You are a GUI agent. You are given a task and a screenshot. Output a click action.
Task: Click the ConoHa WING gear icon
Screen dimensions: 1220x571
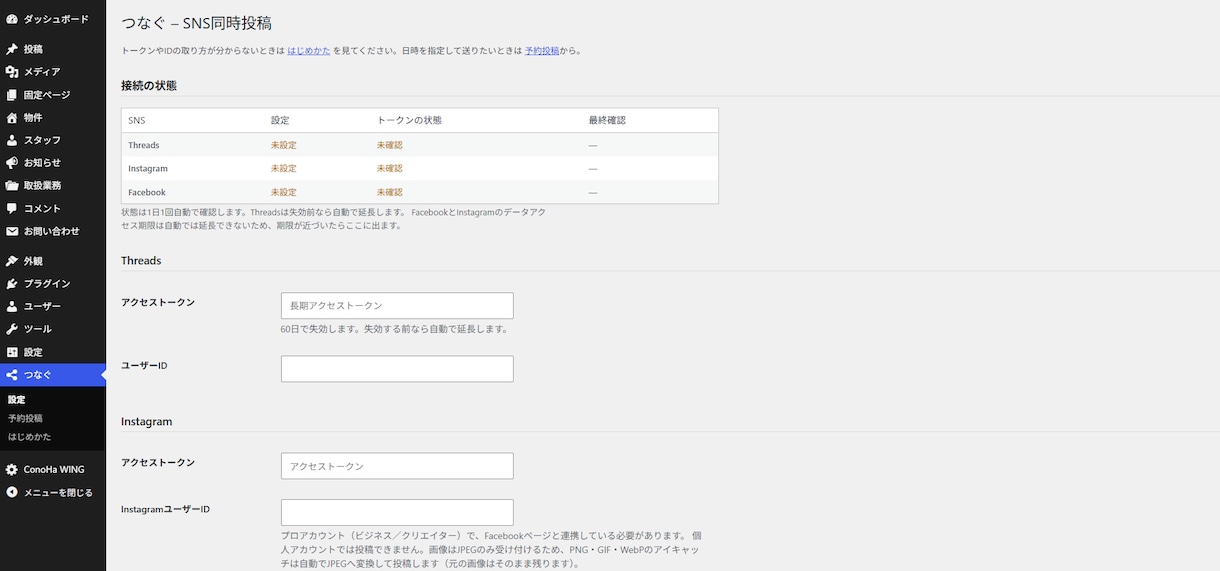[x=12, y=469]
